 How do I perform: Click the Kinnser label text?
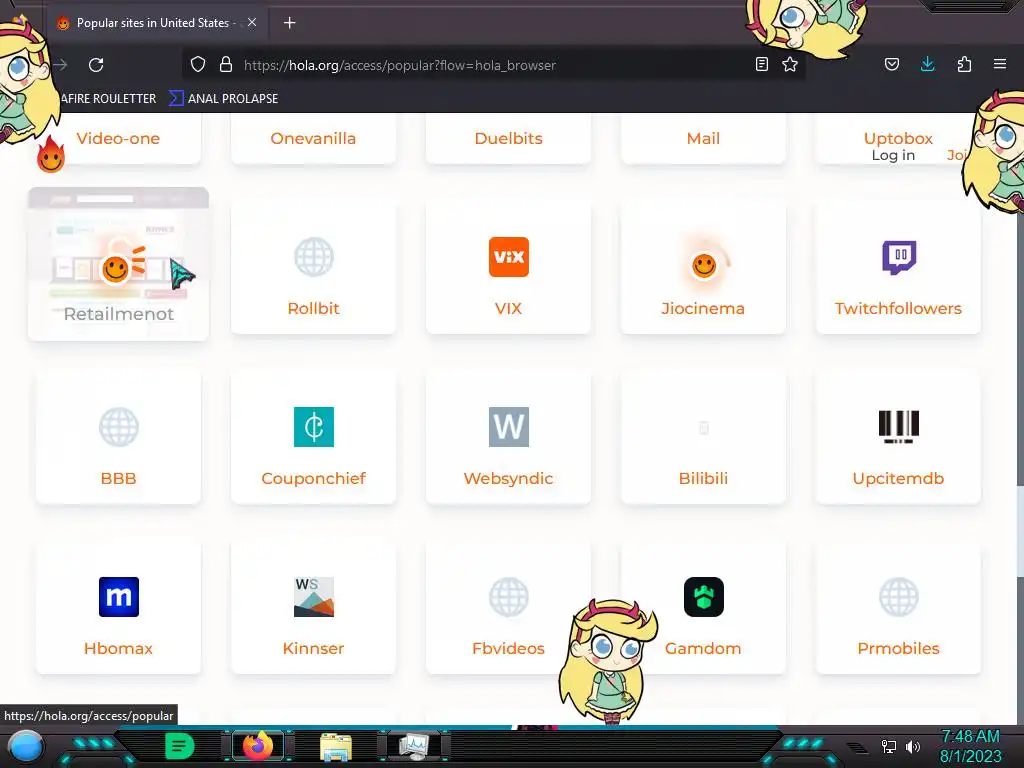pyautogui.click(x=313, y=648)
